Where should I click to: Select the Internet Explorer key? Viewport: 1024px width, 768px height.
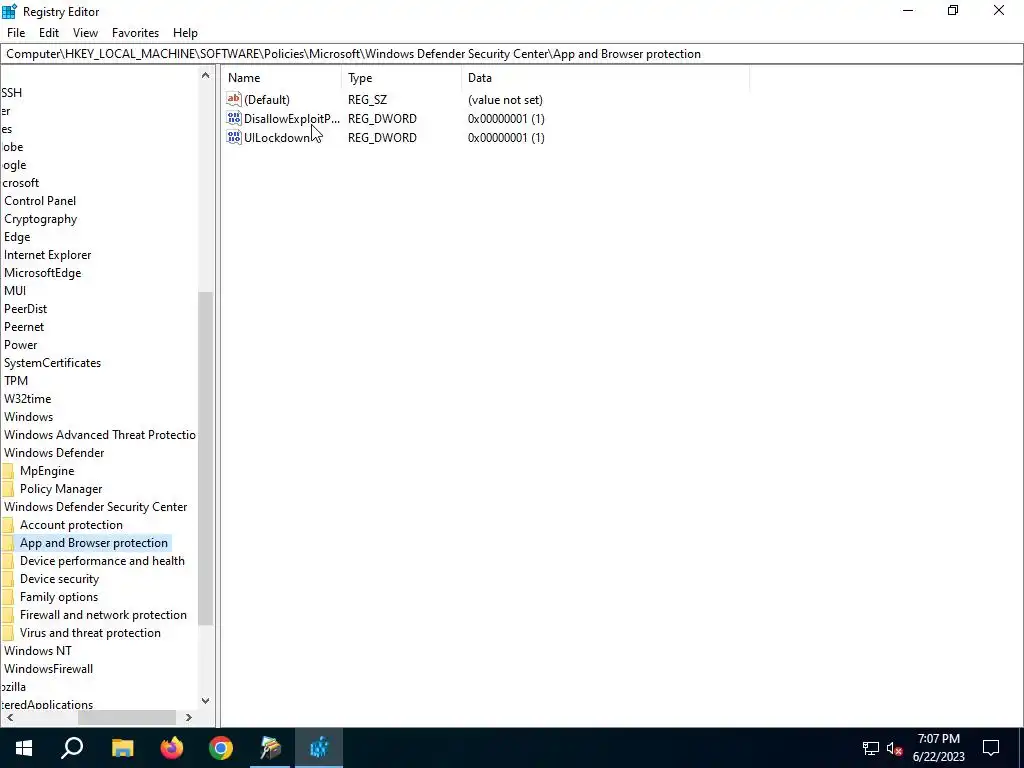pos(48,255)
